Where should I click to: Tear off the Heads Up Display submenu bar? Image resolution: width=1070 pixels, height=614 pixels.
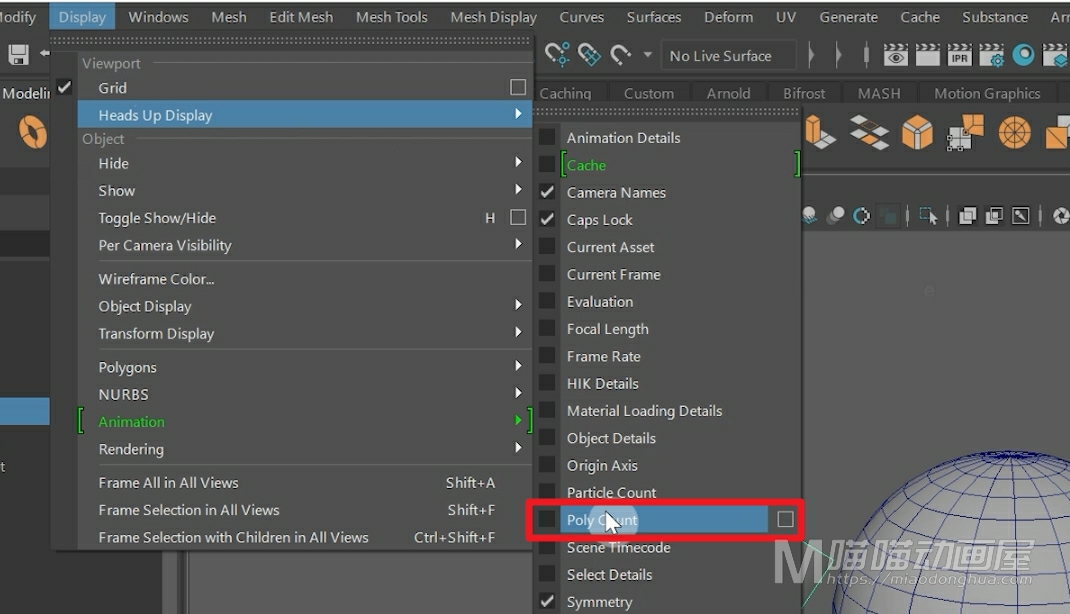tap(667, 111)
